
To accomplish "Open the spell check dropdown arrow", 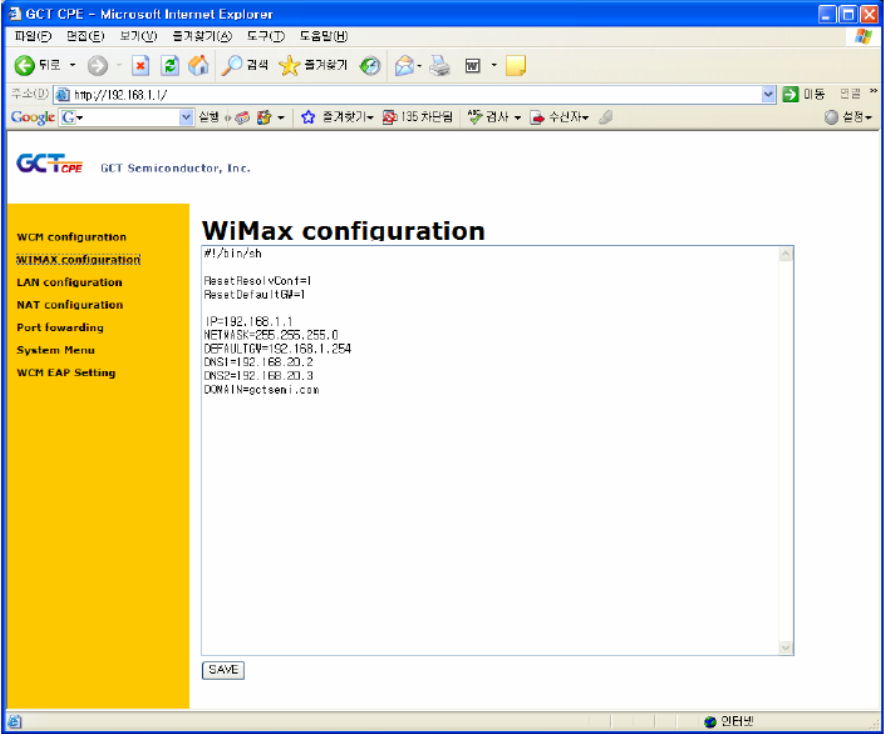I will 517,117.
